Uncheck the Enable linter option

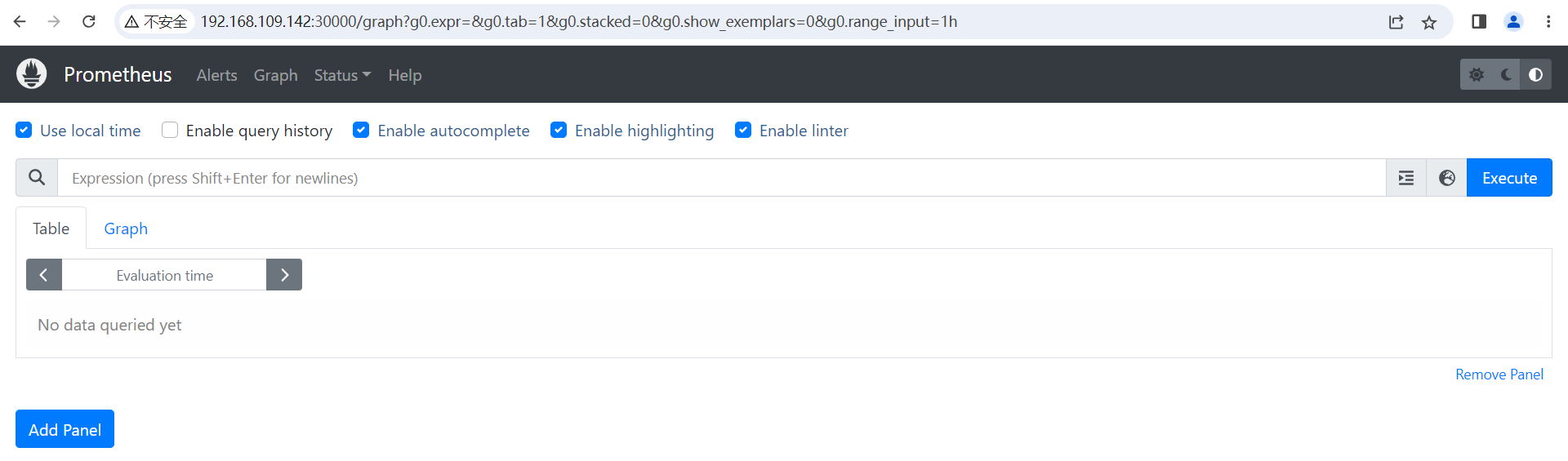click(x=743, y=131)
